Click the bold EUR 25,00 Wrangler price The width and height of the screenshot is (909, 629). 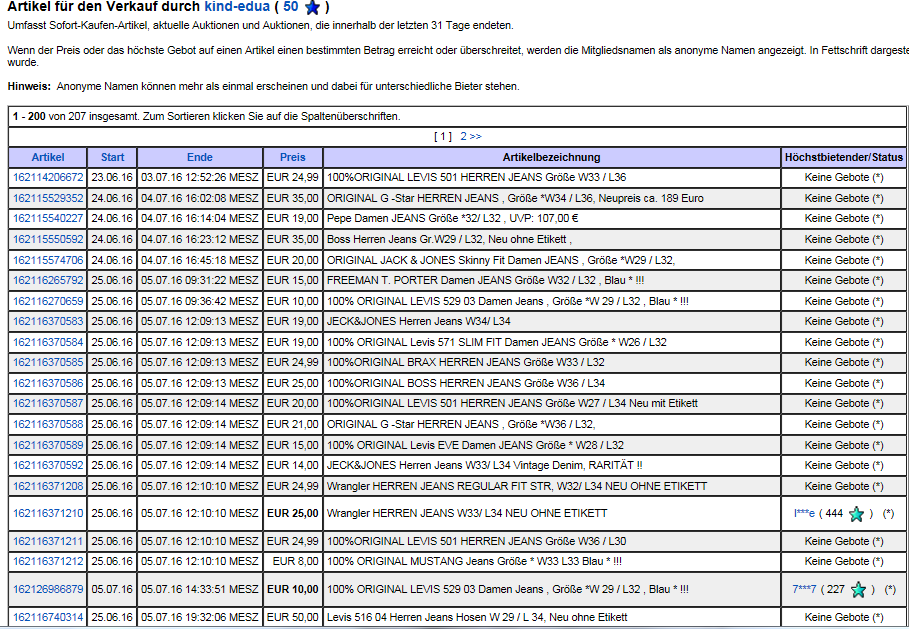(x=293, y=514)
